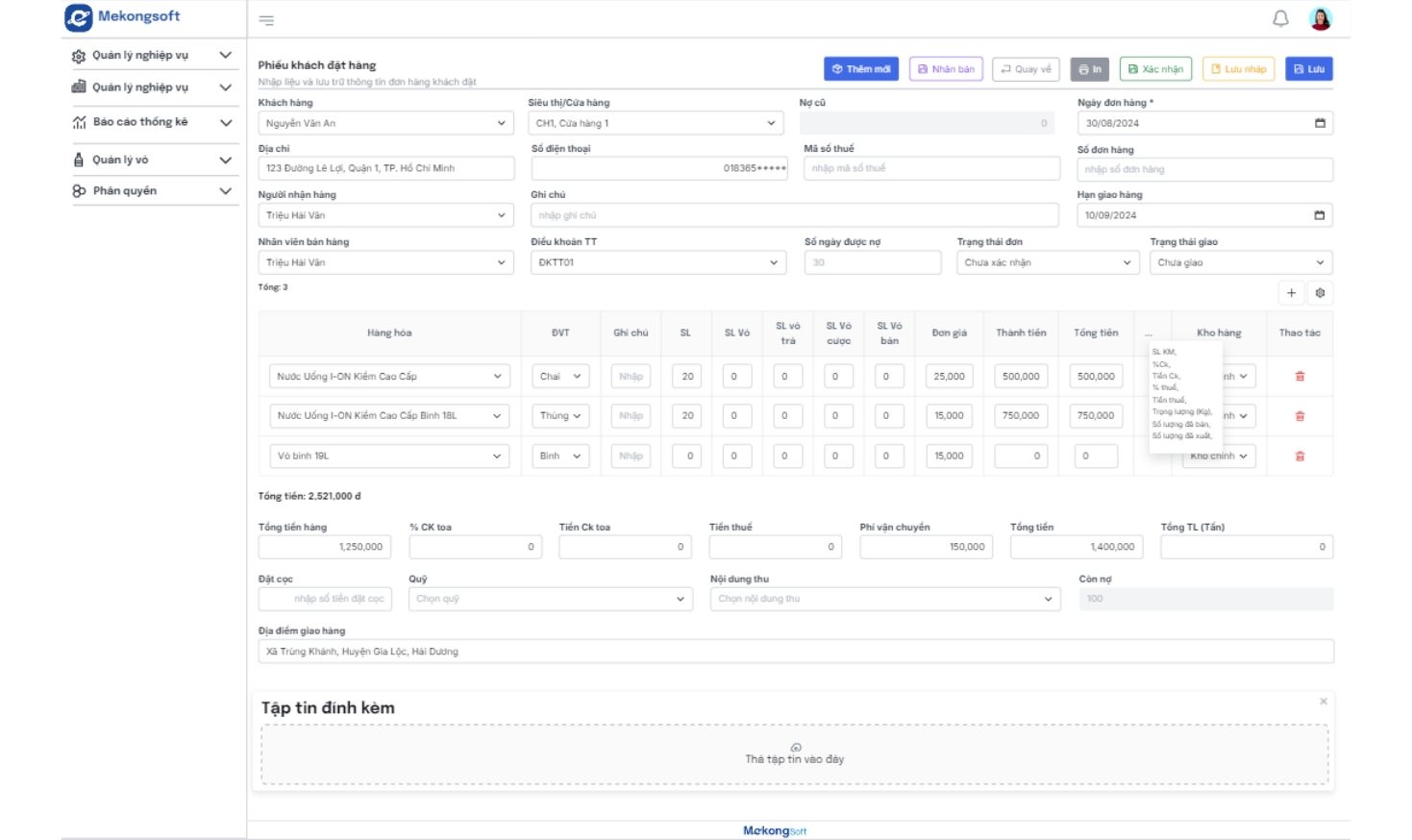Close the Tập tin đính kèm panel

click(1324, 702)
